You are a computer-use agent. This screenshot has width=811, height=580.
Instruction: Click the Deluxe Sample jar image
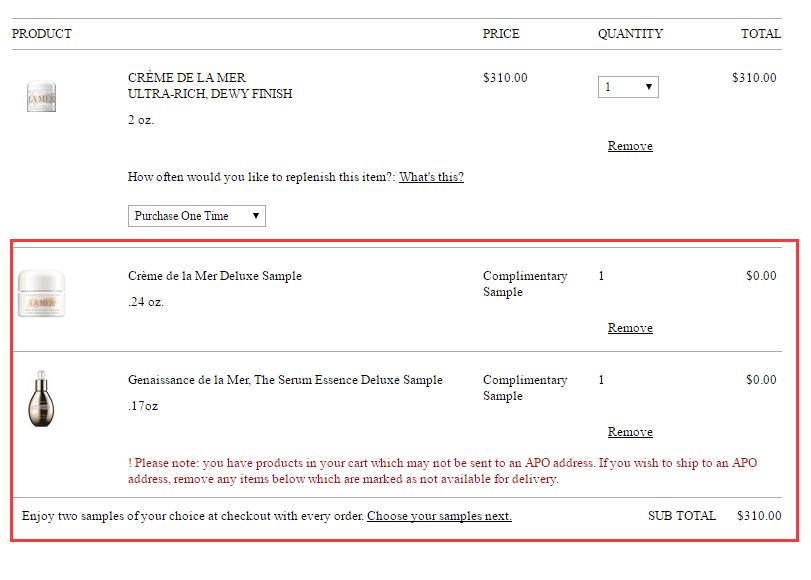coord(41,293)
